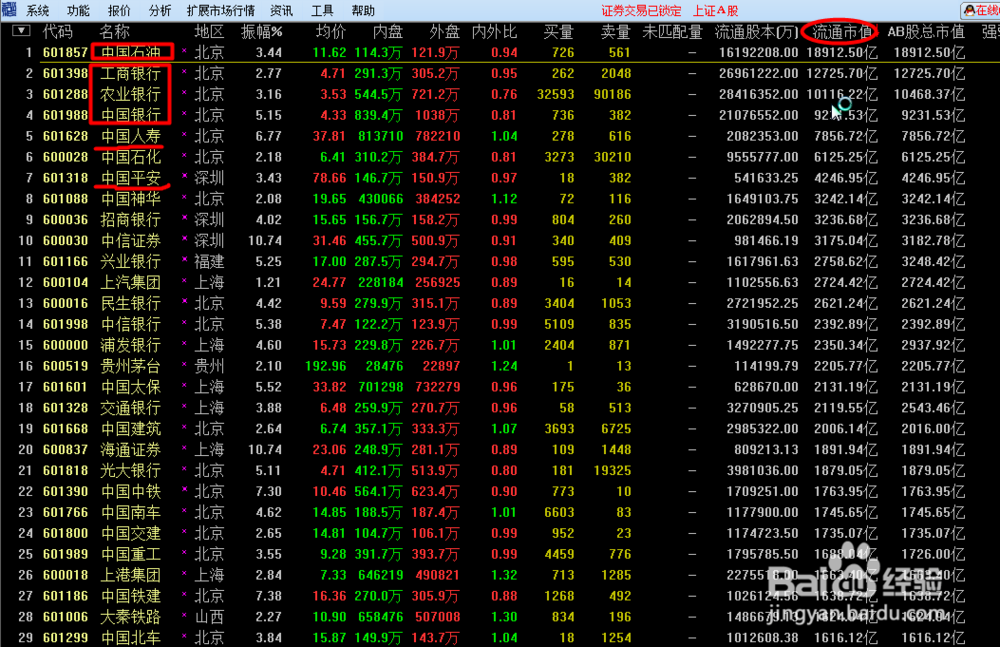Click the 上证A股 market label
The height and width of the screenshot is (647, 1000).
pos(716,11)
